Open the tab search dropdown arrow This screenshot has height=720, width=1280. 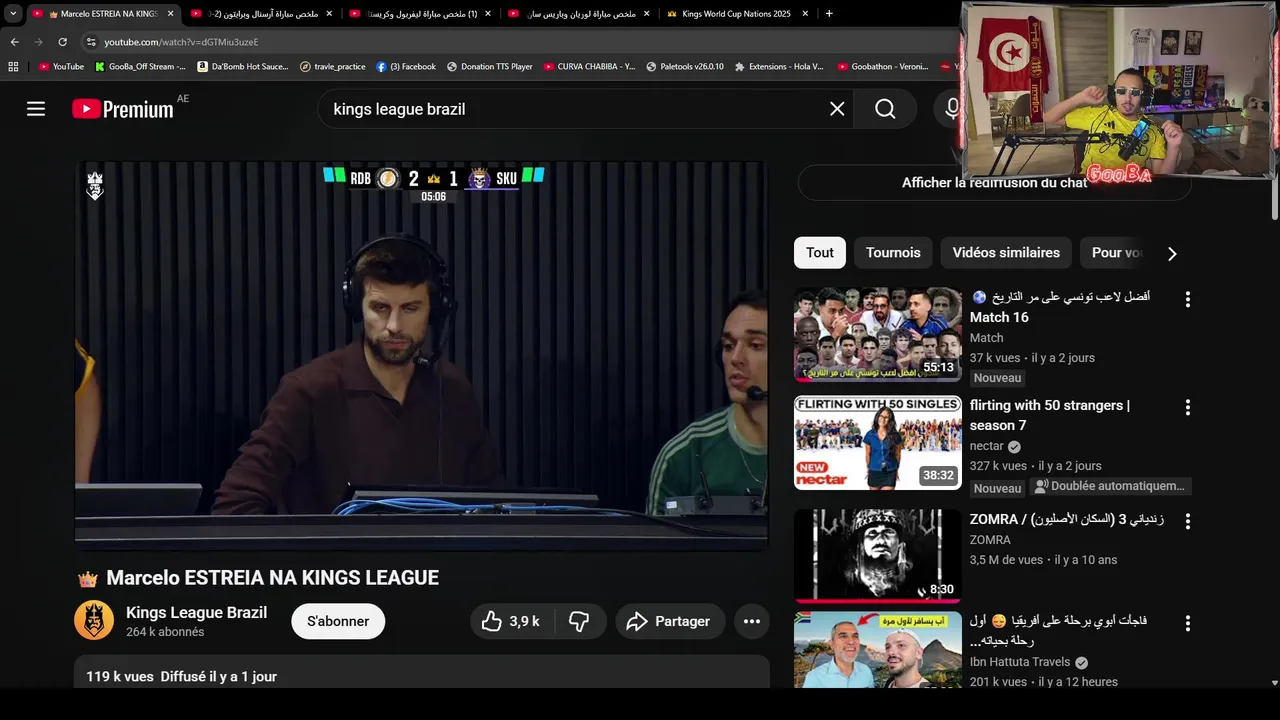point(12,13)
